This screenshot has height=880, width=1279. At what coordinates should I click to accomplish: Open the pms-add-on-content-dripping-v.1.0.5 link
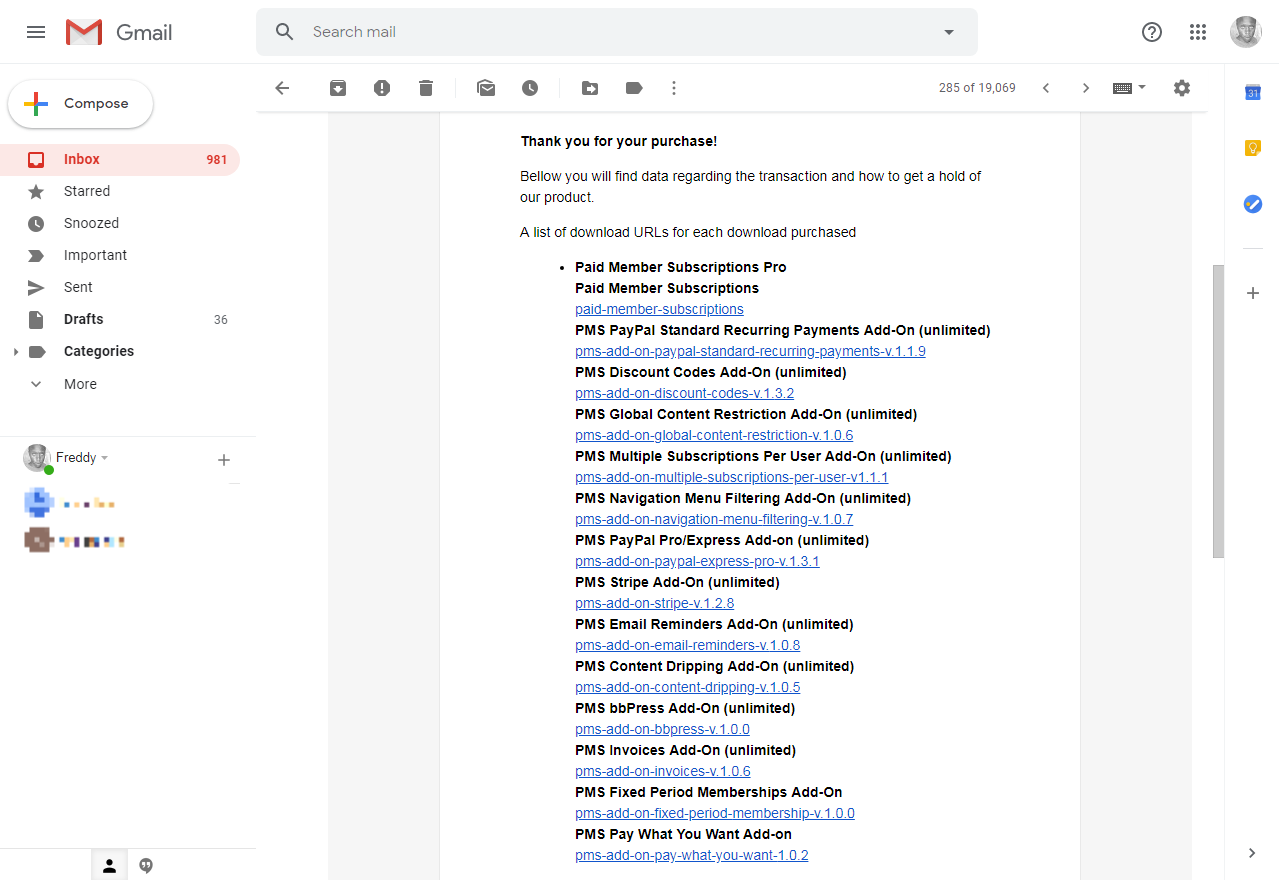click(687, 687)
